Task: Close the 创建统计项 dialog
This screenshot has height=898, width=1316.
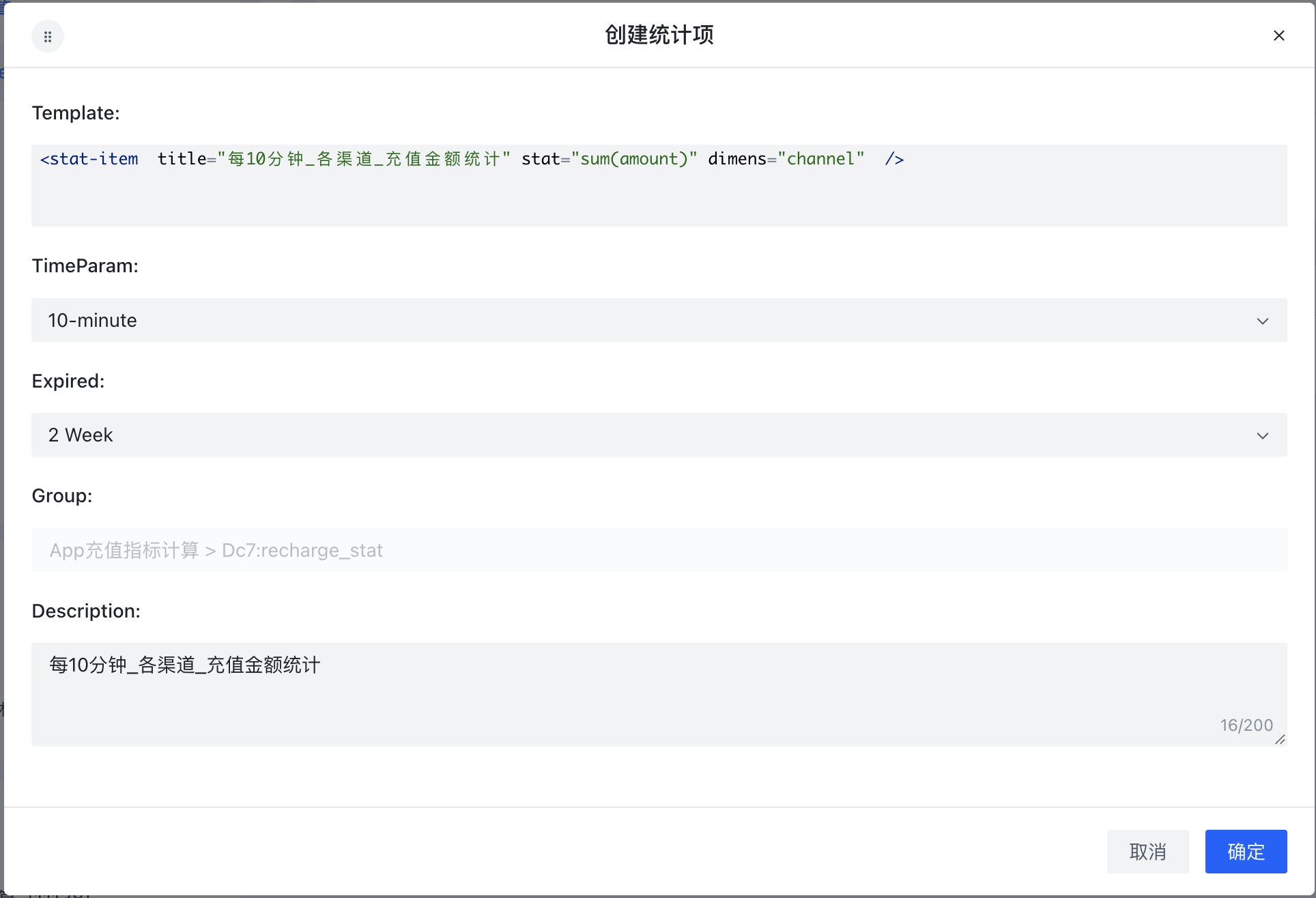Action: point(1278,35)
